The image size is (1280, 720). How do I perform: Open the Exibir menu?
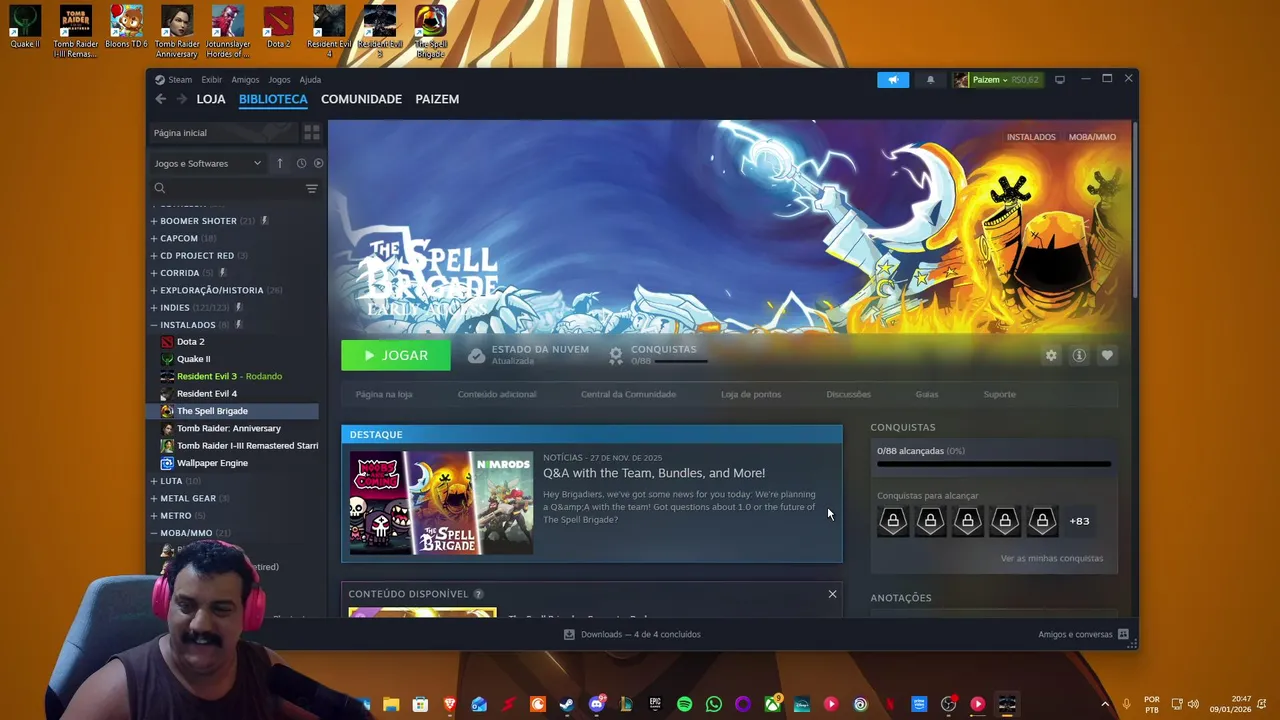click(211, 80)
